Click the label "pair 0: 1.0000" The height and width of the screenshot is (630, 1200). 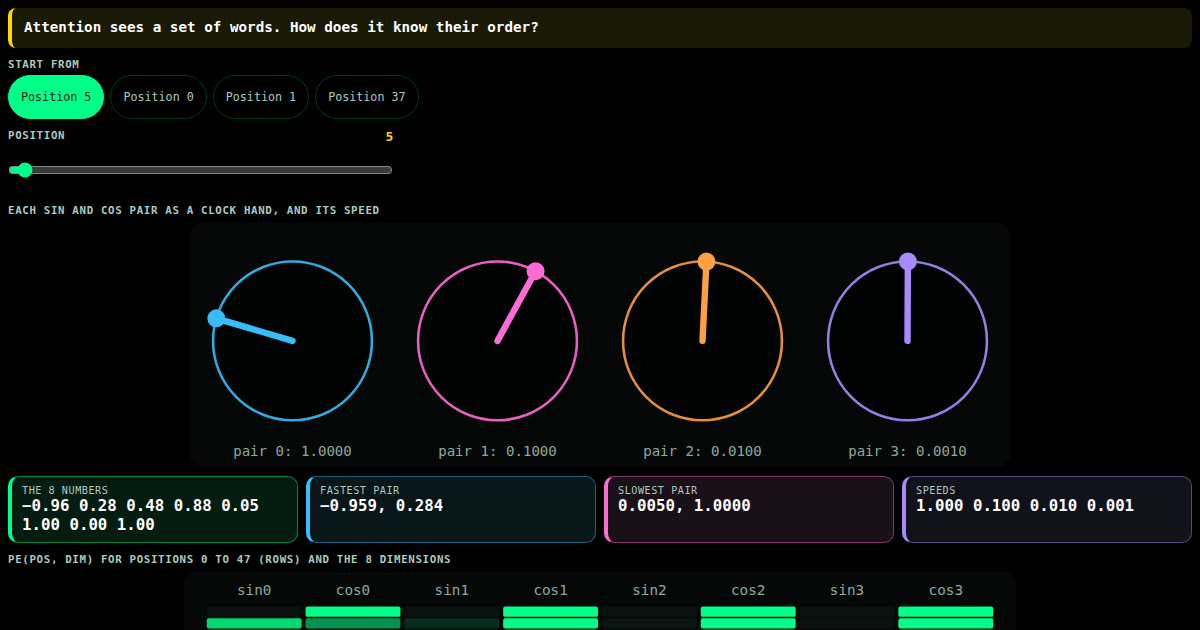click(x=293, y=451)
